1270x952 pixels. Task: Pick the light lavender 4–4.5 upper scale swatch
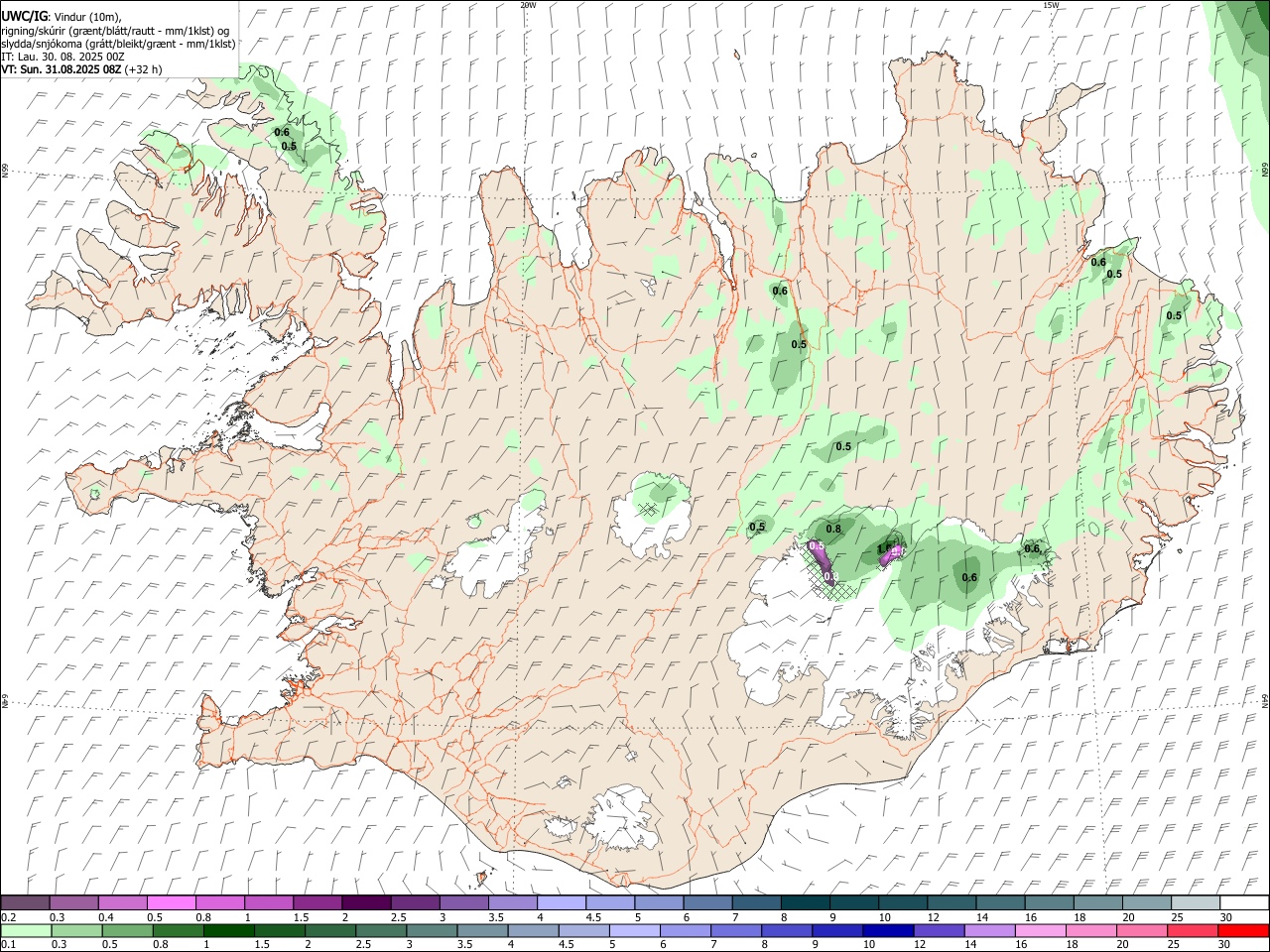coord(561,903)
